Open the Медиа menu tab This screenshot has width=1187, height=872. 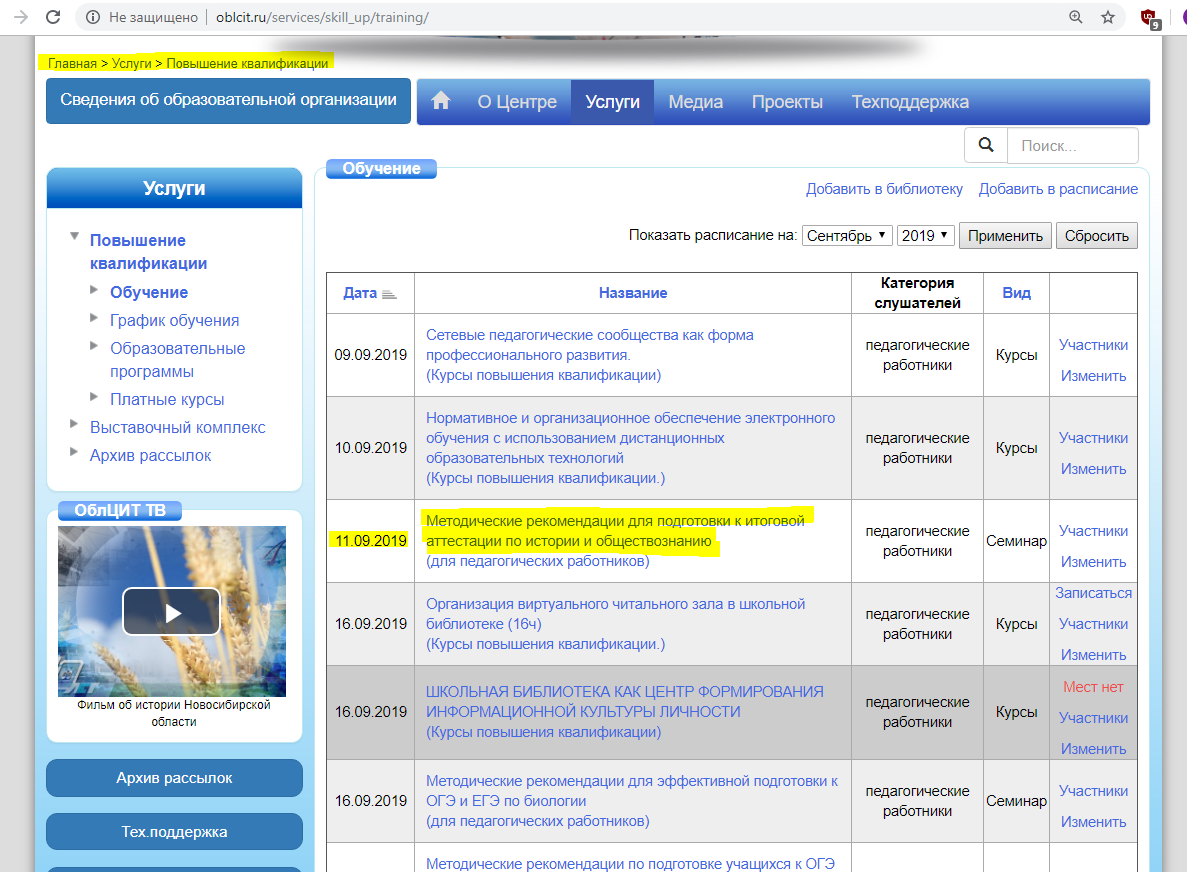pyautogui.click(x=695, y=102)
